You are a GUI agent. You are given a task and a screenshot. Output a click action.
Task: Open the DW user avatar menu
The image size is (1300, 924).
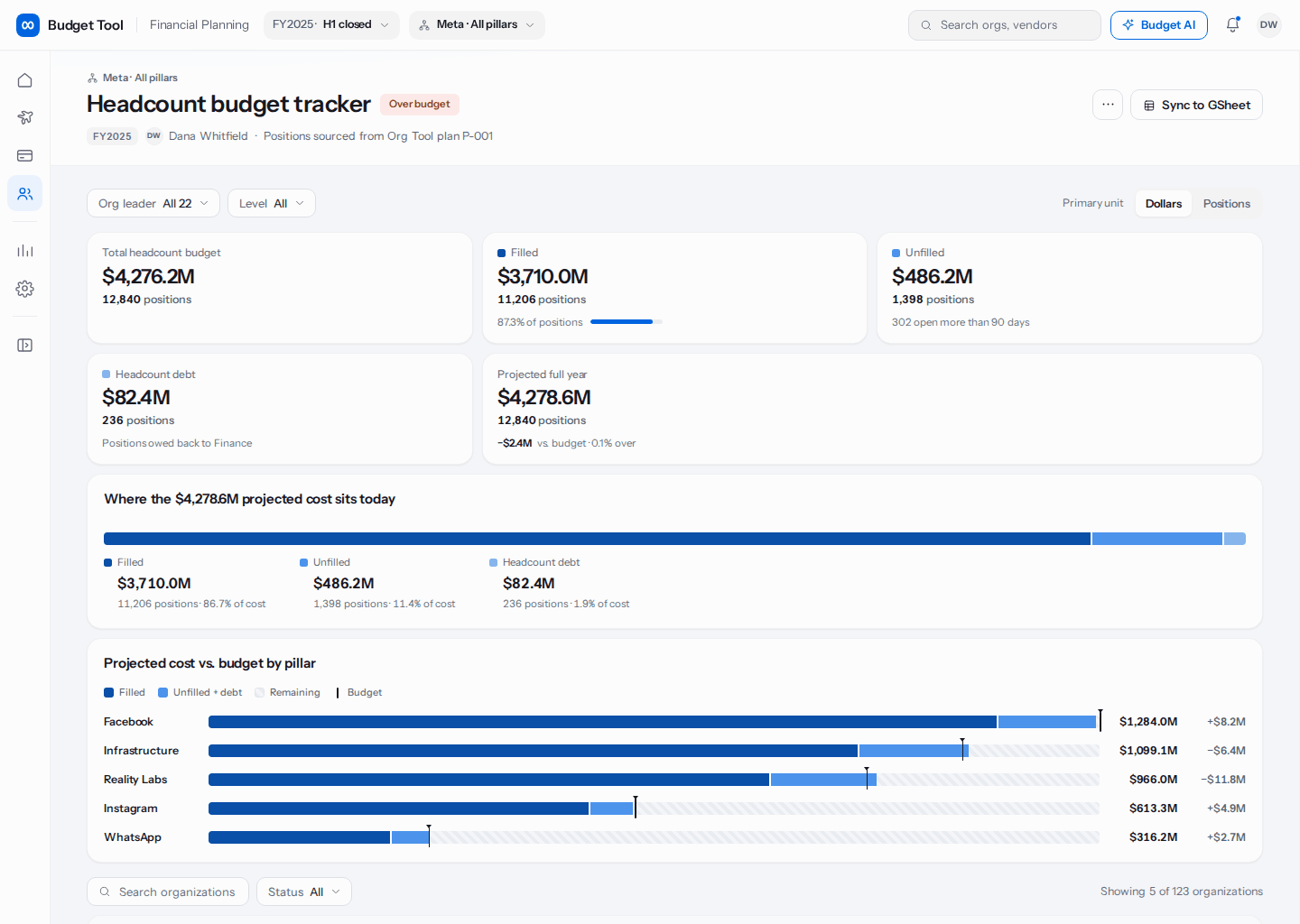pos(1268,25)
